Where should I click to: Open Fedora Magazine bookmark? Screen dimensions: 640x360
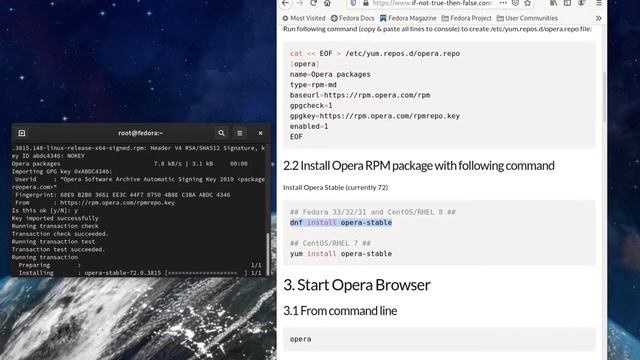click(x=408, y=18)
